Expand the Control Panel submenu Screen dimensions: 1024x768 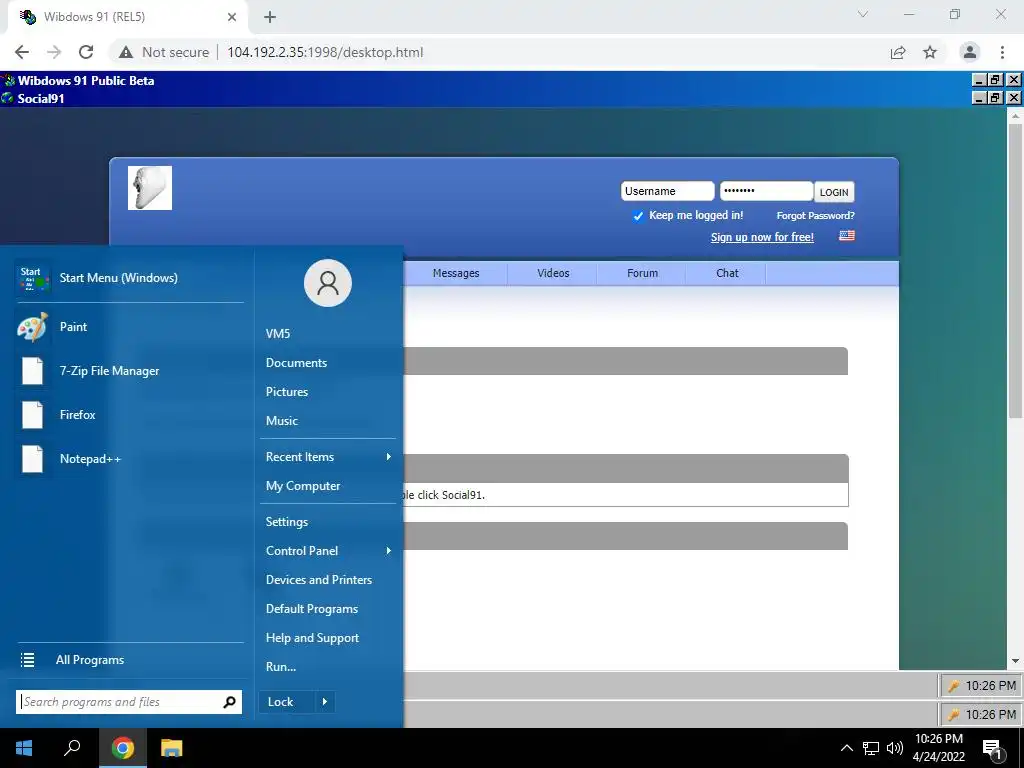(389, 551)
